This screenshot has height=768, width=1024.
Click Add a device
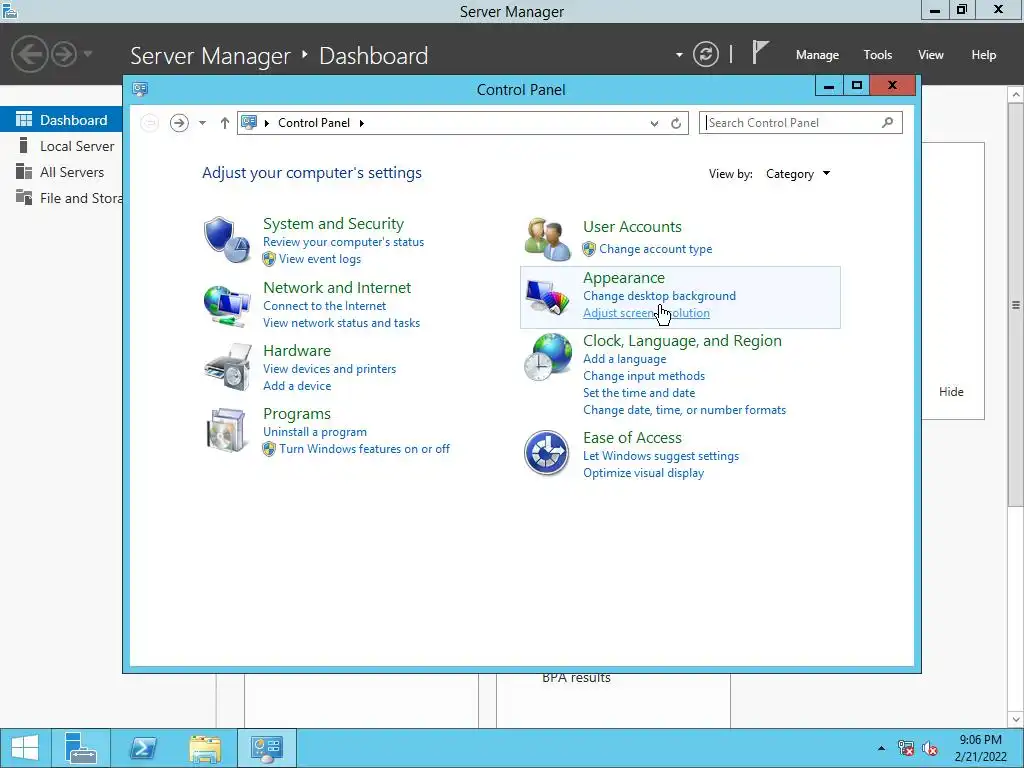point(297,385)
